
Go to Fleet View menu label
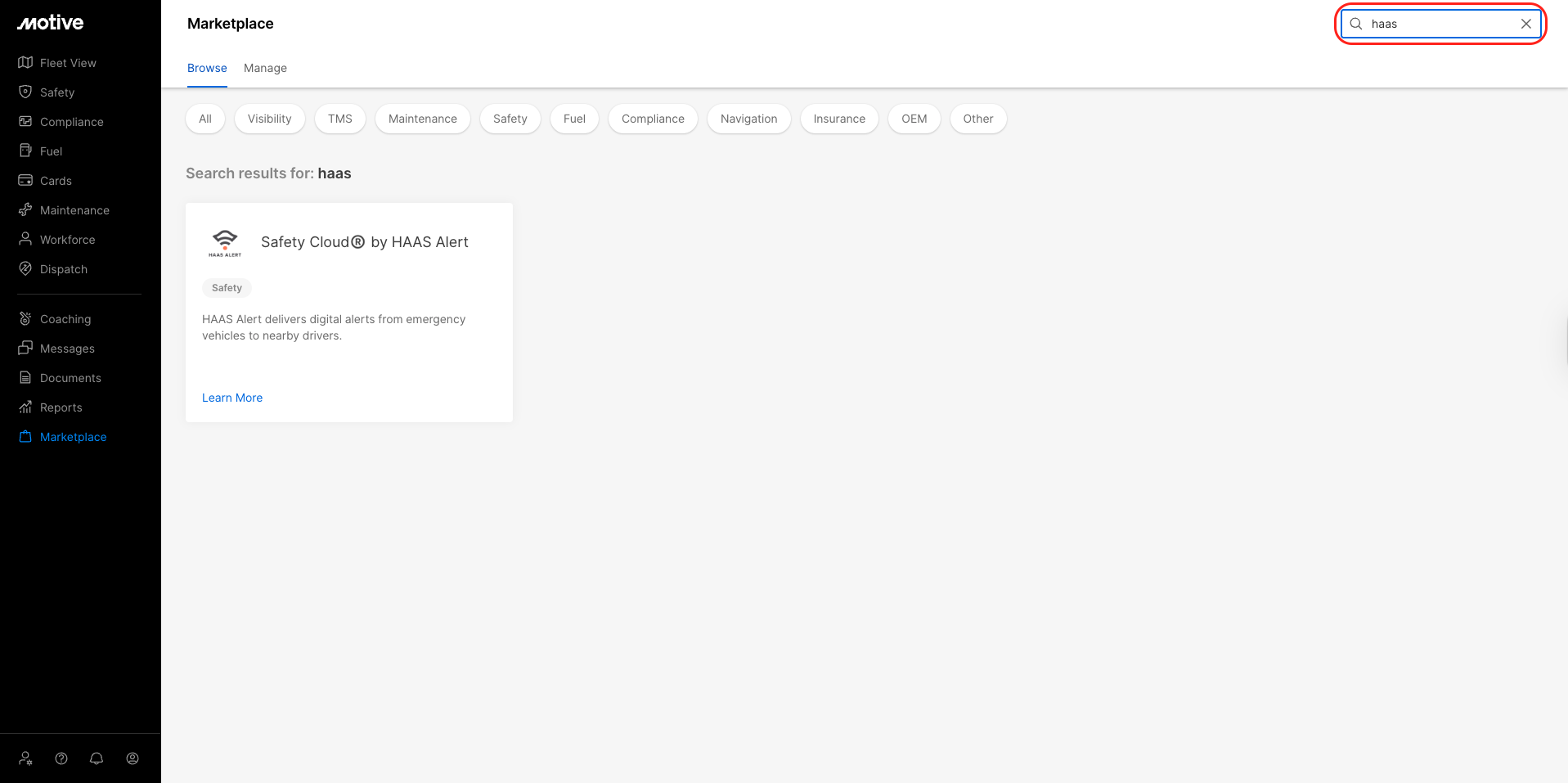tap(68, 63)
